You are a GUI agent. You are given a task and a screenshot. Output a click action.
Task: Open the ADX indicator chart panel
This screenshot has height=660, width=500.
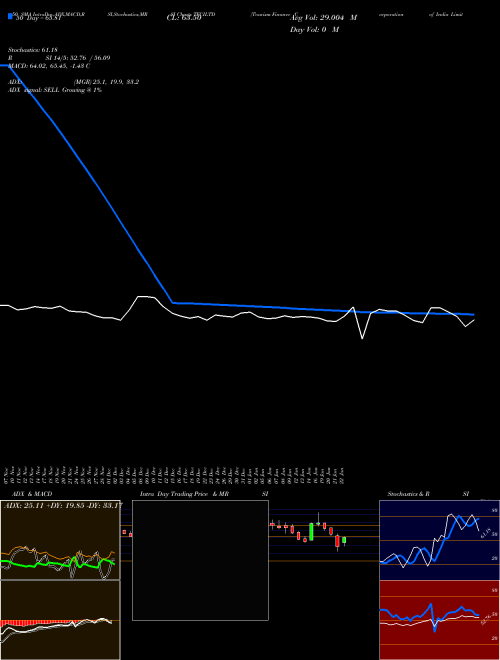click(60, 540)
